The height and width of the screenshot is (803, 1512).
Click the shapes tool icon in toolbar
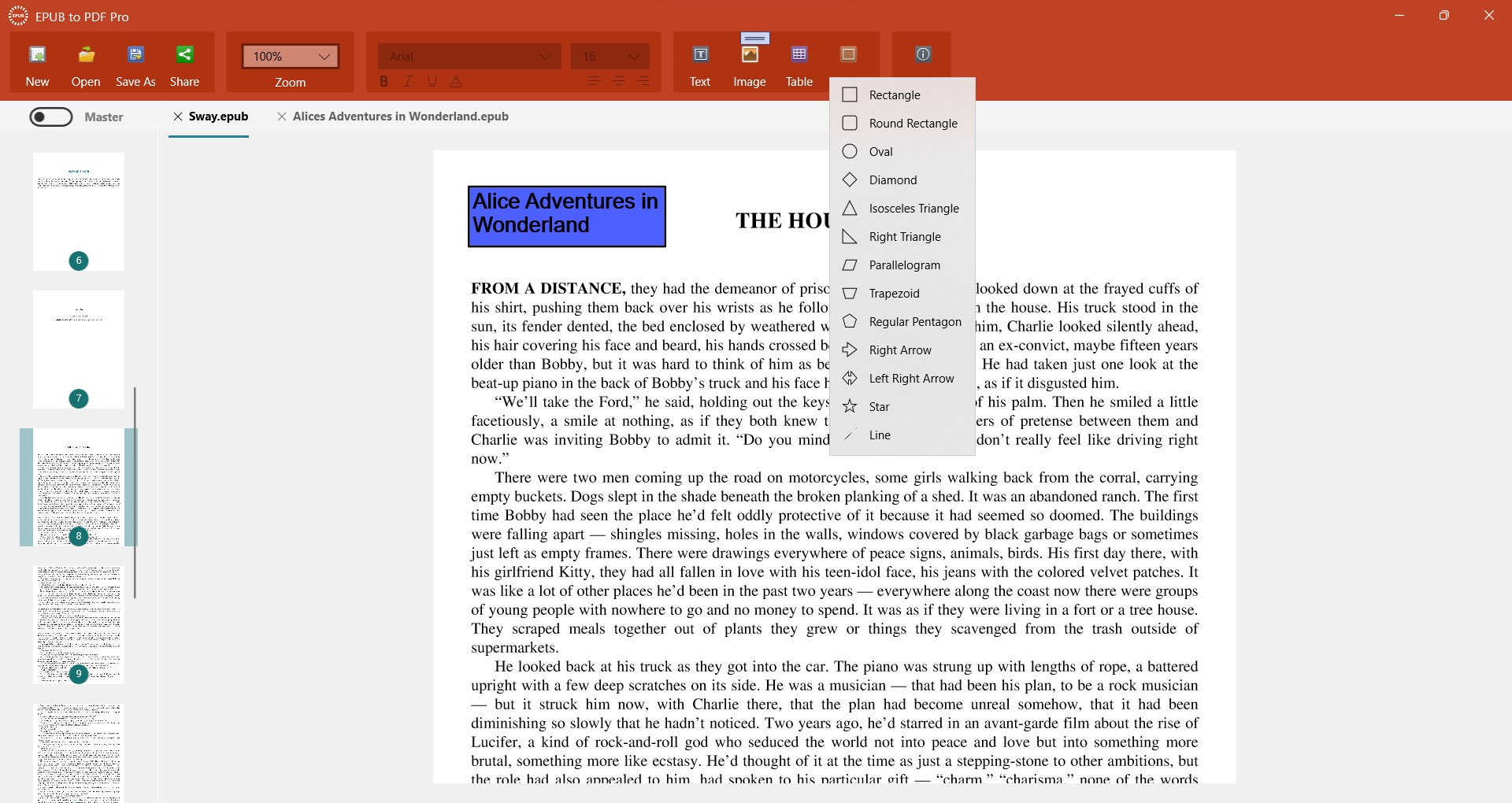(848, 55)
